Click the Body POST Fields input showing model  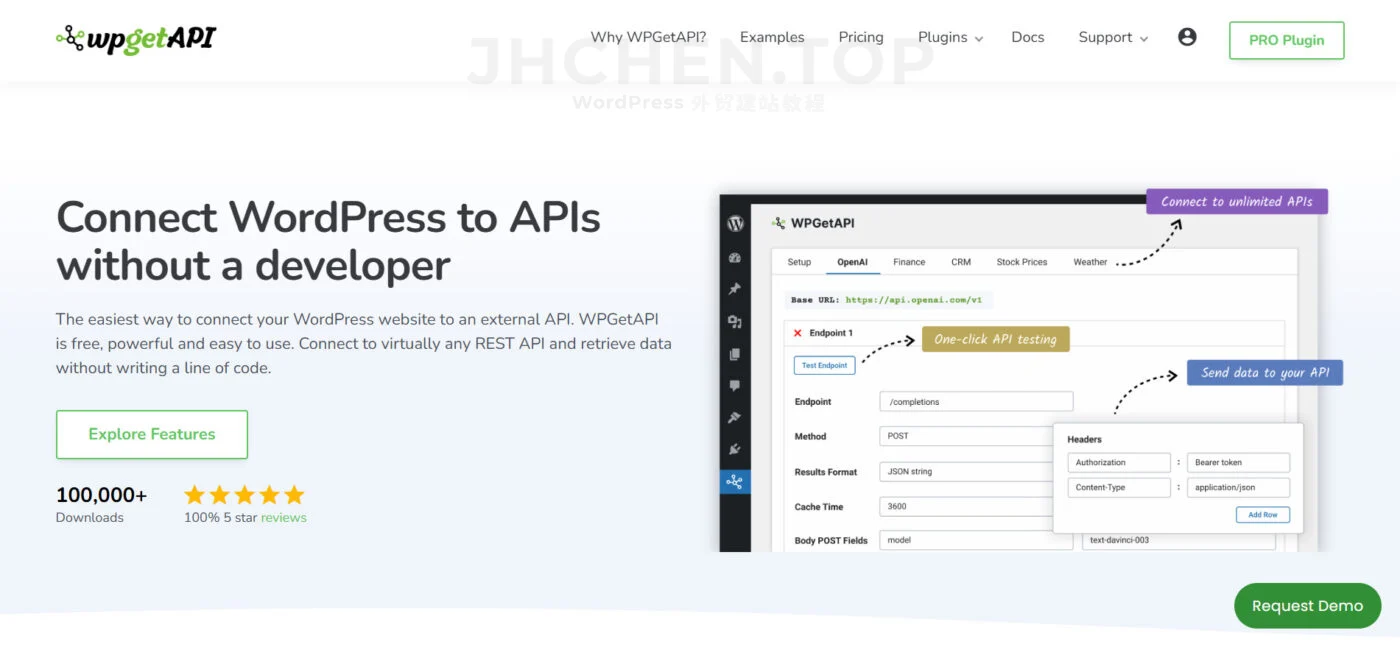[x=976, y=540]
